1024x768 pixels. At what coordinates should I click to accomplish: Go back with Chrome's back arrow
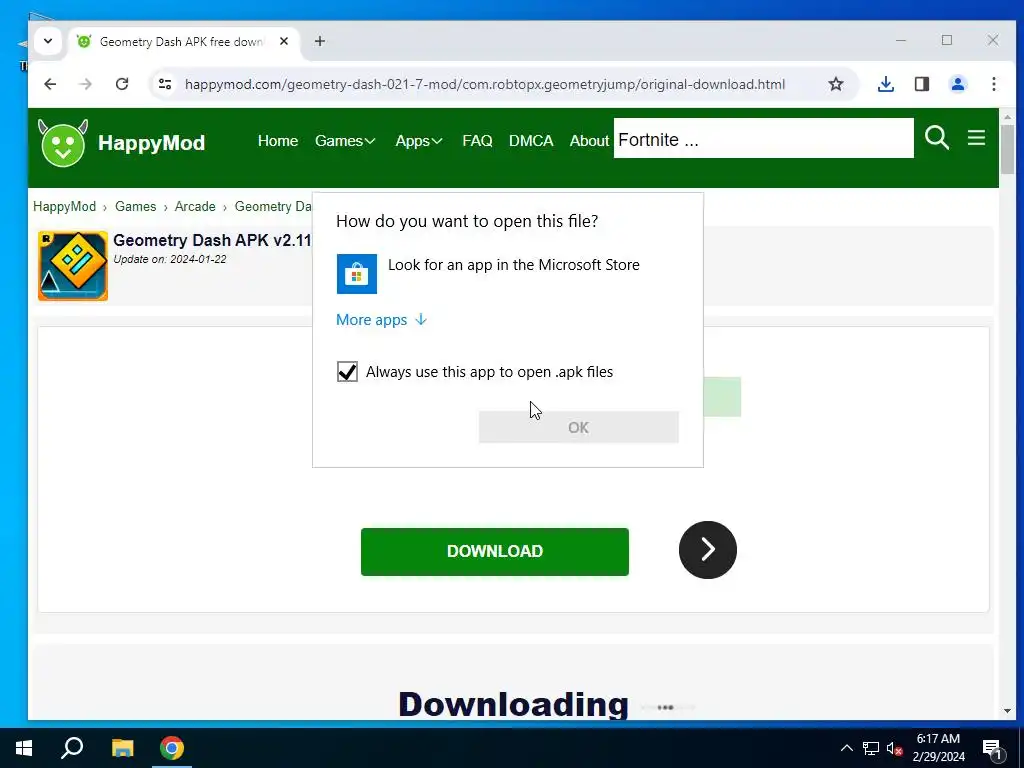coord(50,84)
